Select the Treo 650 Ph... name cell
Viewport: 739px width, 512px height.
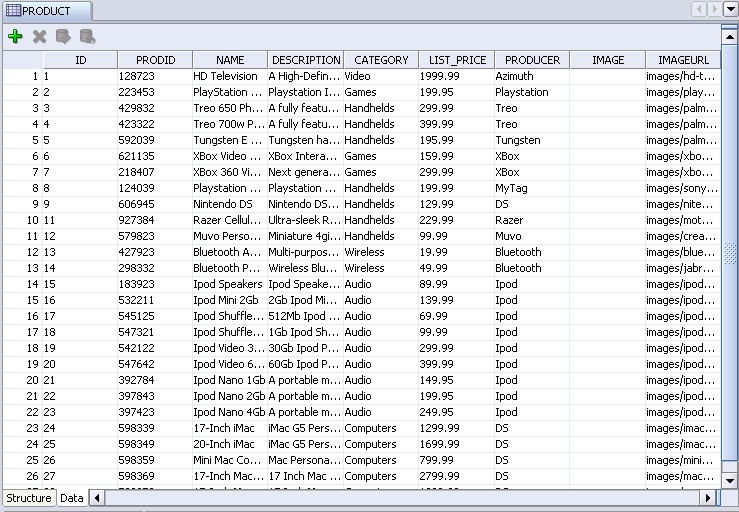pyautogui.click(x=230, y=108)
